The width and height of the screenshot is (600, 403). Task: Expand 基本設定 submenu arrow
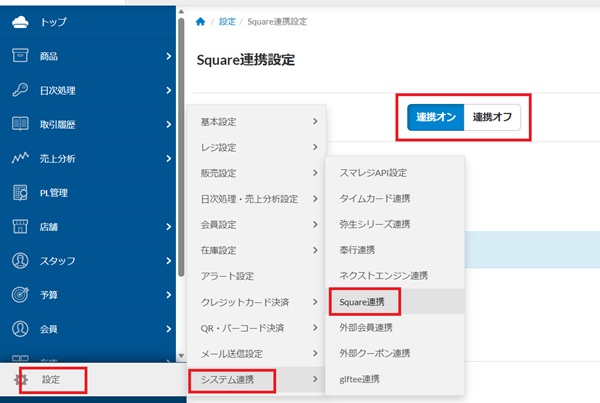click(x=315, y=121)
